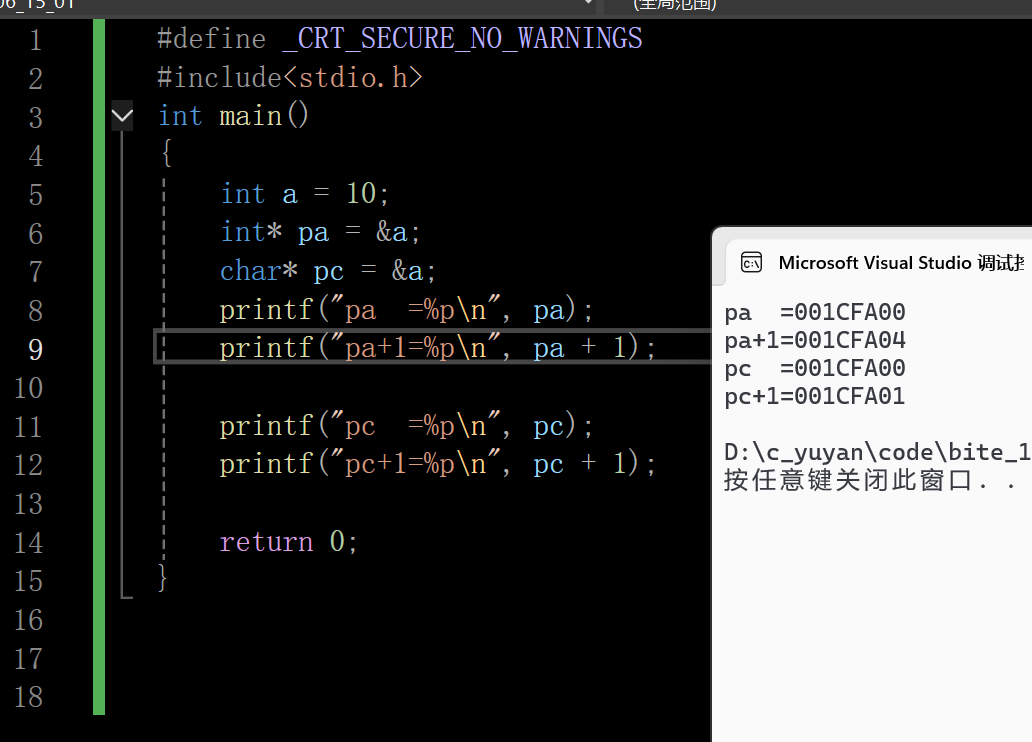
Task: Click printf statement printing pa on line 8
Action: [406, 310]
